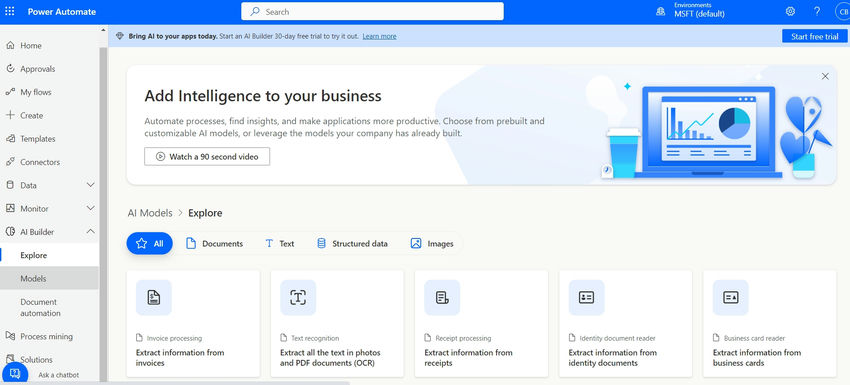Click the AI Models breadcrumb link
Image resolution: width=850 pixels, height=385 pixels.
(x=150, y=213)
